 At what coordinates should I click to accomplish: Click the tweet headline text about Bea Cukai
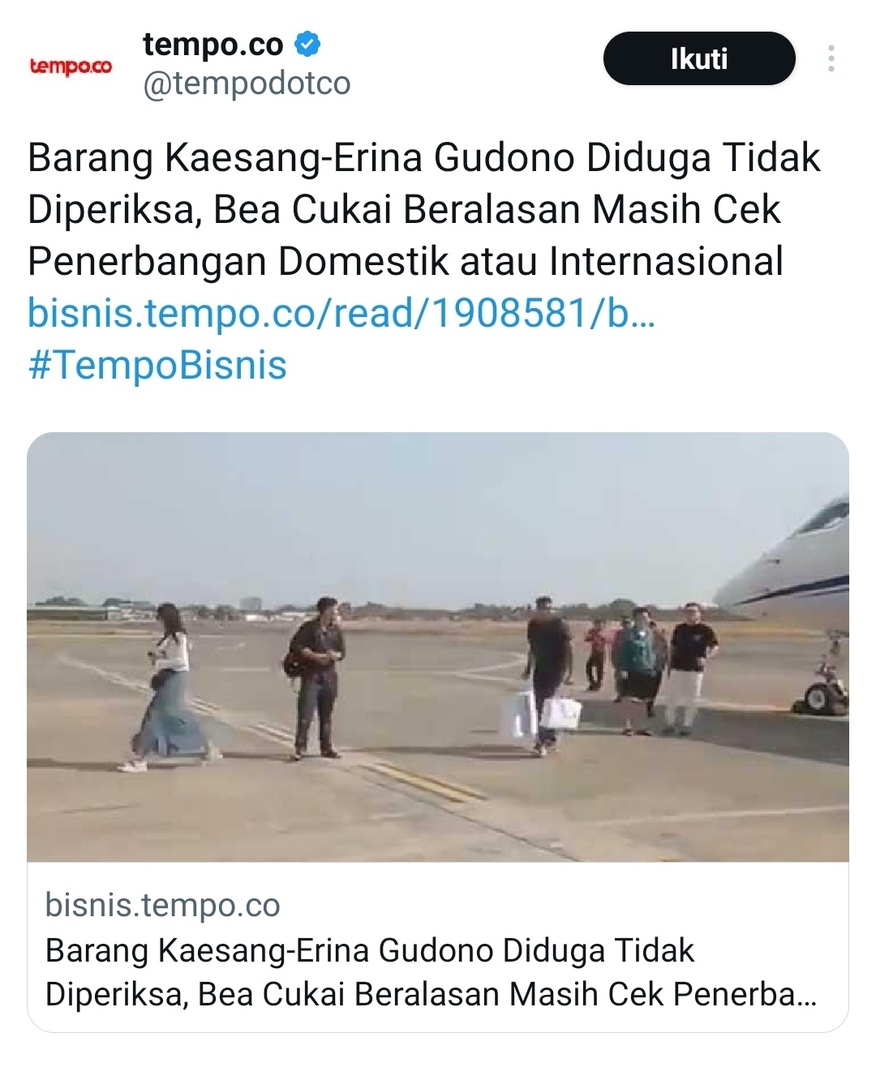coord(424,209)
